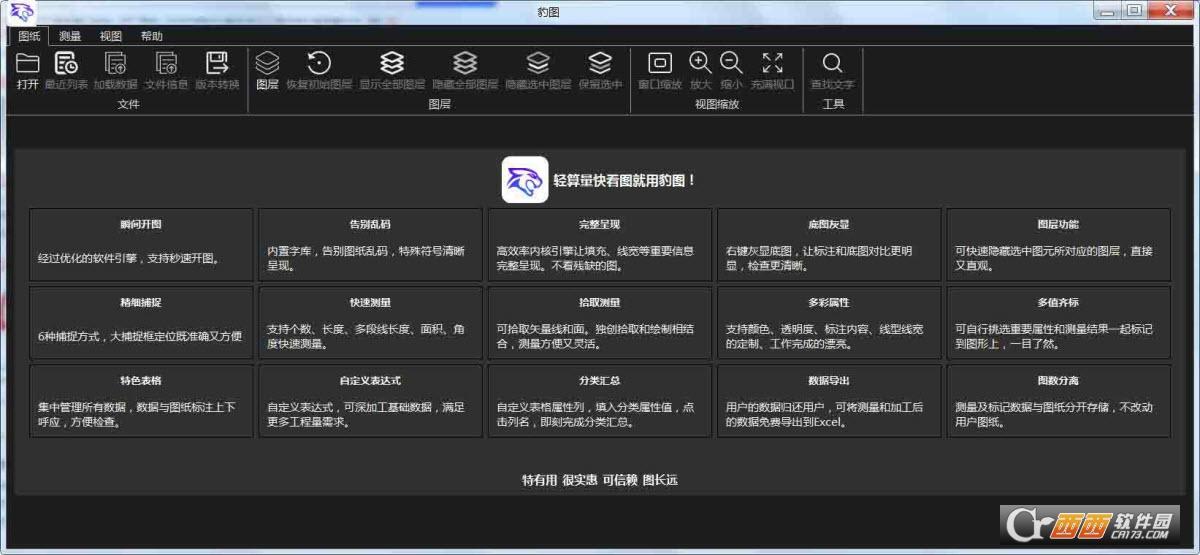Screen dimensions: 1200x555
Task: Click the text 特有用 很实惠 可信赖 图长远
Action: coord(600,480)
